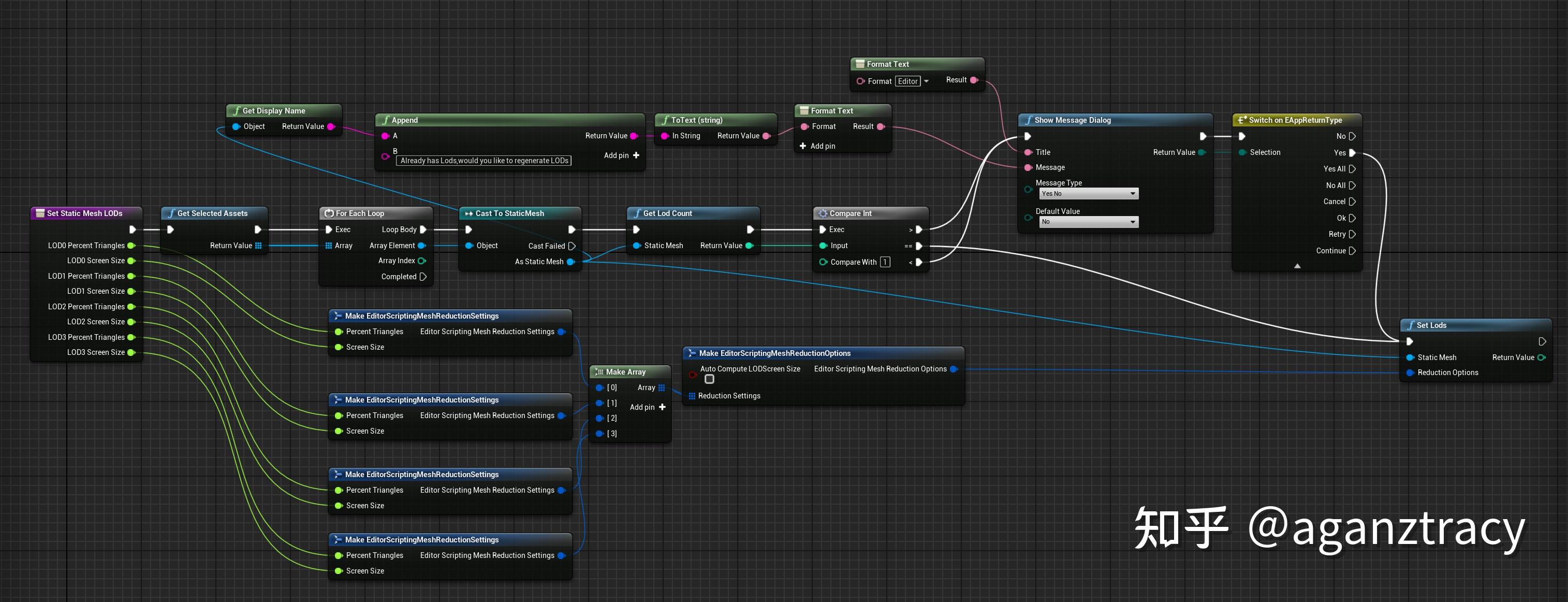The height and width of the screenshot is (602, 1568).
Task: Click the Compare Int node title
Action: 851,213
